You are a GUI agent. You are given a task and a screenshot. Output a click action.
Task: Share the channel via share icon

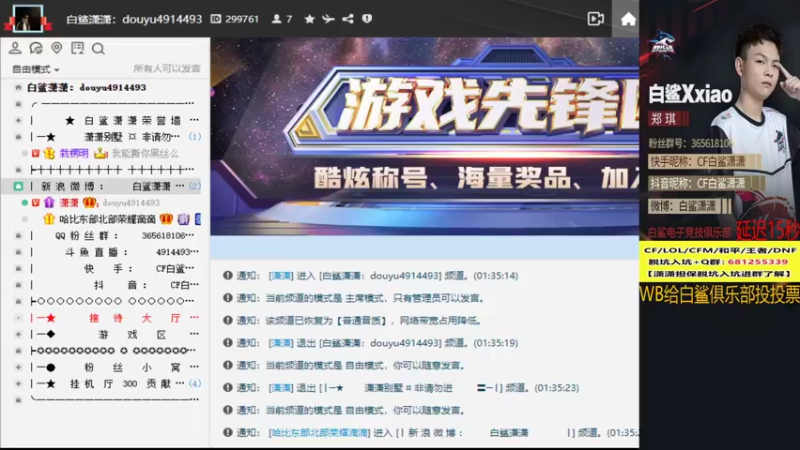coord(348,19)
